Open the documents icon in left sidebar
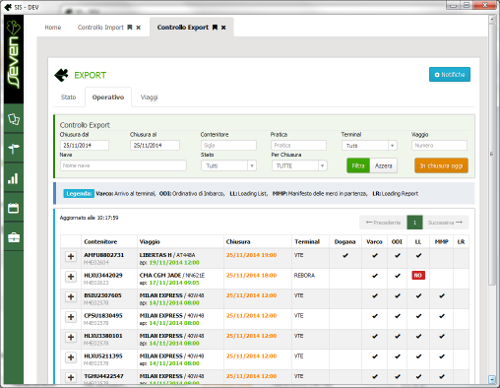This screenshot has width=500, height=388. coord(14,119)
